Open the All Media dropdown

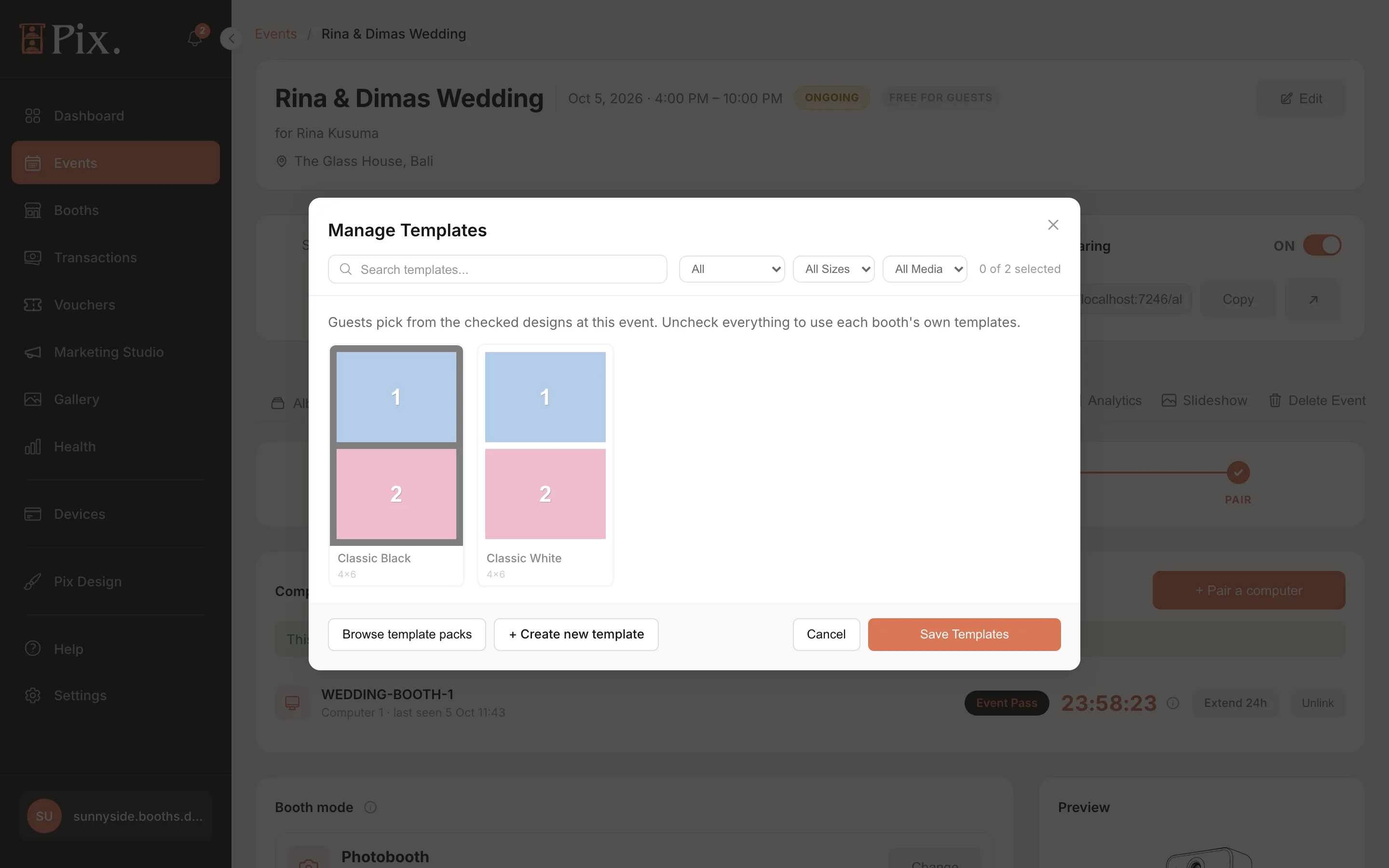click(x=925, y=269)
